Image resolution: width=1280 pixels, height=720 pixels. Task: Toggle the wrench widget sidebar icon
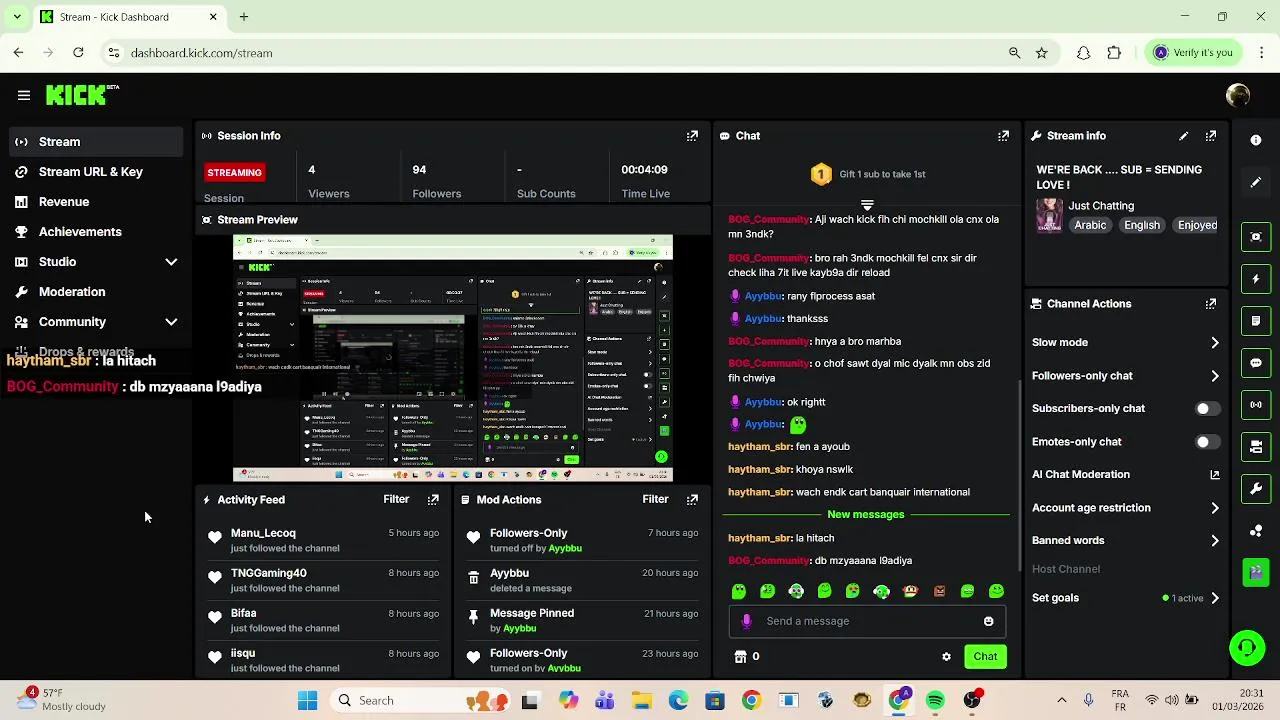coord(1256,489)
